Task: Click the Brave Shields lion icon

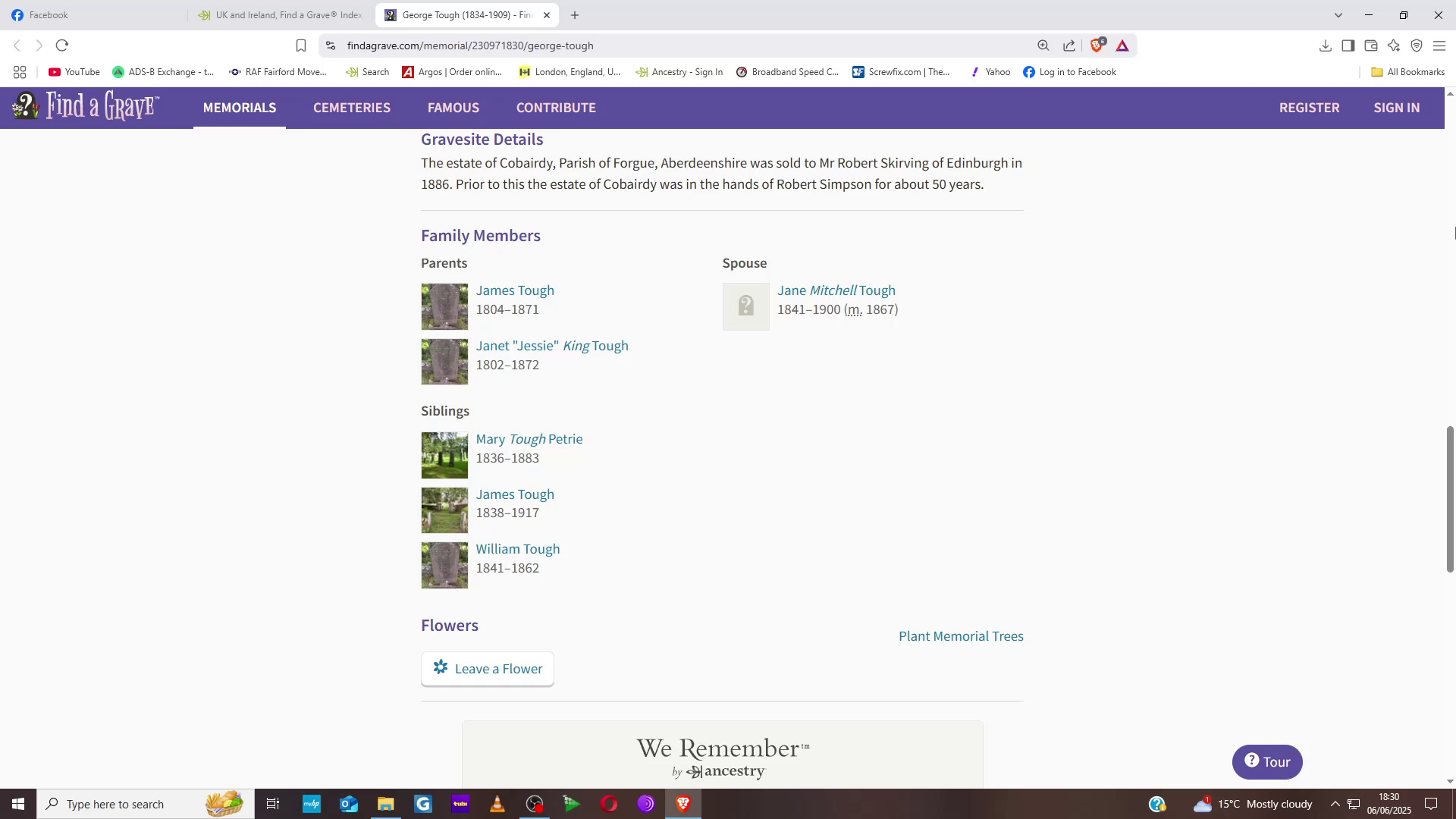Action: click(1097, 45)
